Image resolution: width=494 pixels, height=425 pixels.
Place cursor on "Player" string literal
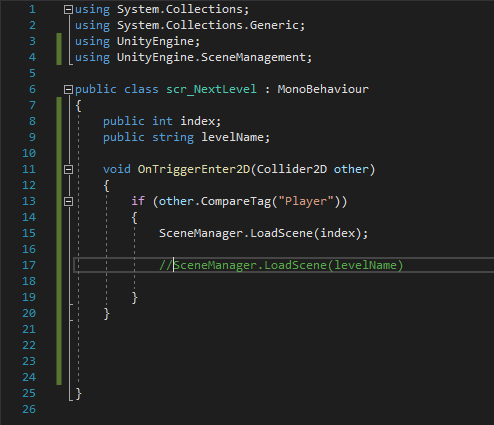click(306, 201)
